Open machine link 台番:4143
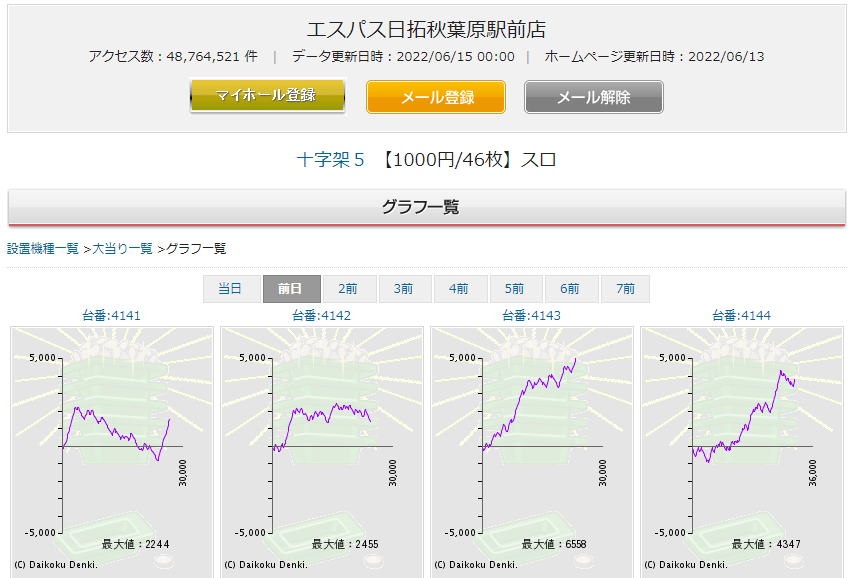The height and width of the screenshot is (578, 850). click(531, 316)
